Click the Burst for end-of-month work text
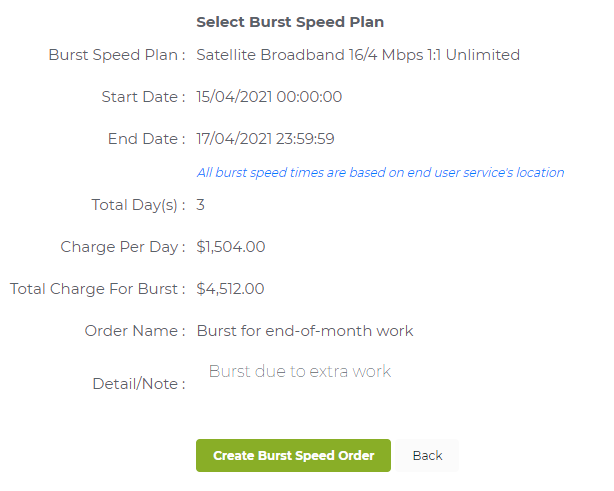Viewport: 614px width, 491px height. coord(305,331)
